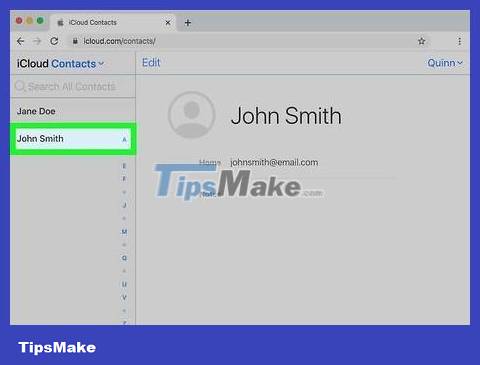Image resolution: width=480 pixels, height=365 pixels.
Task: Jump to letter A in the index
Action: pyautogui.click(x=124, y=139)
